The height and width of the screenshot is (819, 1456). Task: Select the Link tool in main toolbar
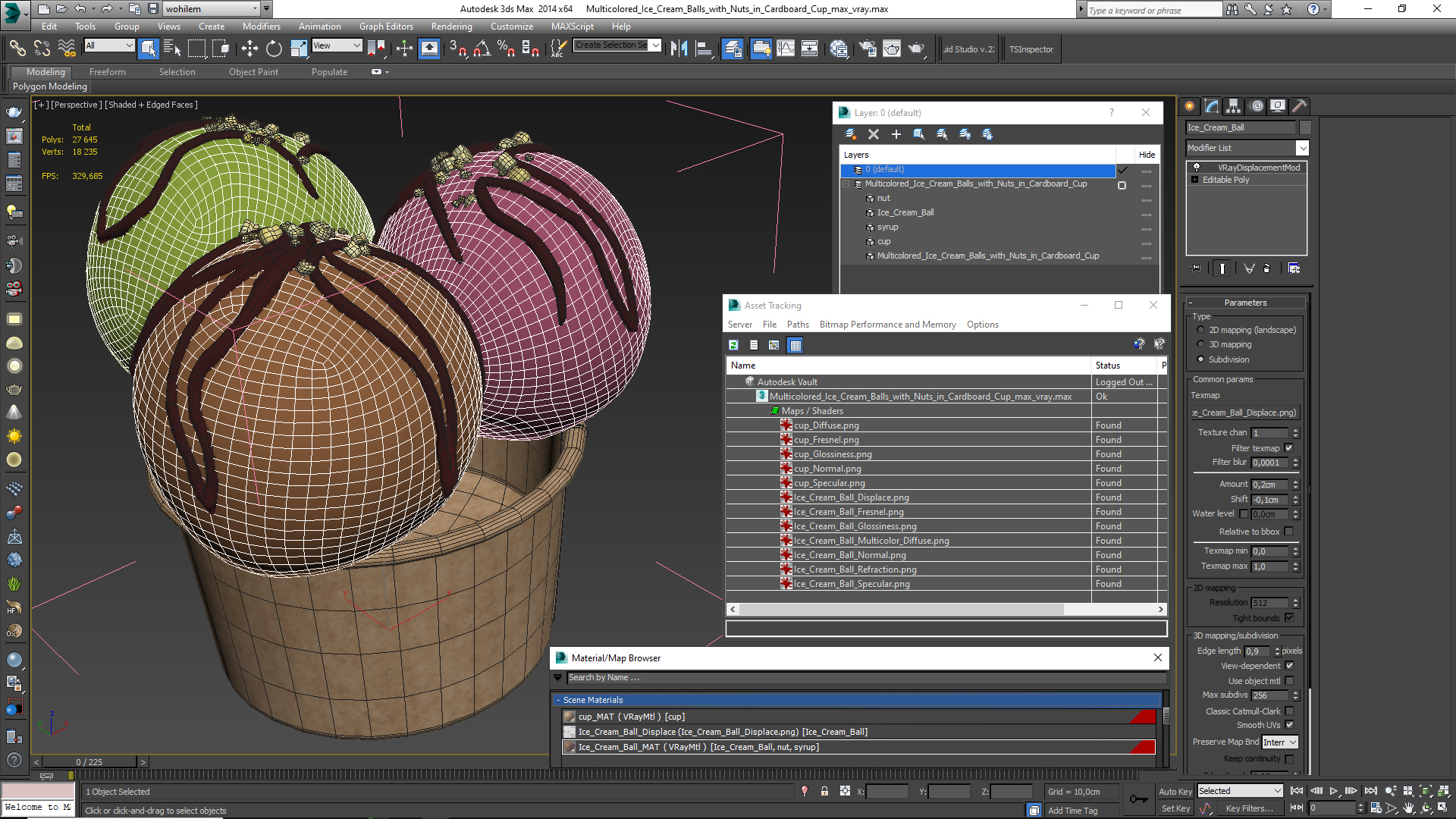tap(17, 49)
